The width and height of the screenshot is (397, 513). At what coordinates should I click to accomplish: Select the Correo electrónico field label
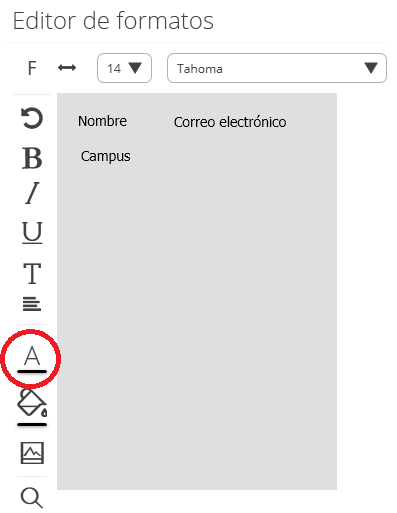click(x=230, y=122)
